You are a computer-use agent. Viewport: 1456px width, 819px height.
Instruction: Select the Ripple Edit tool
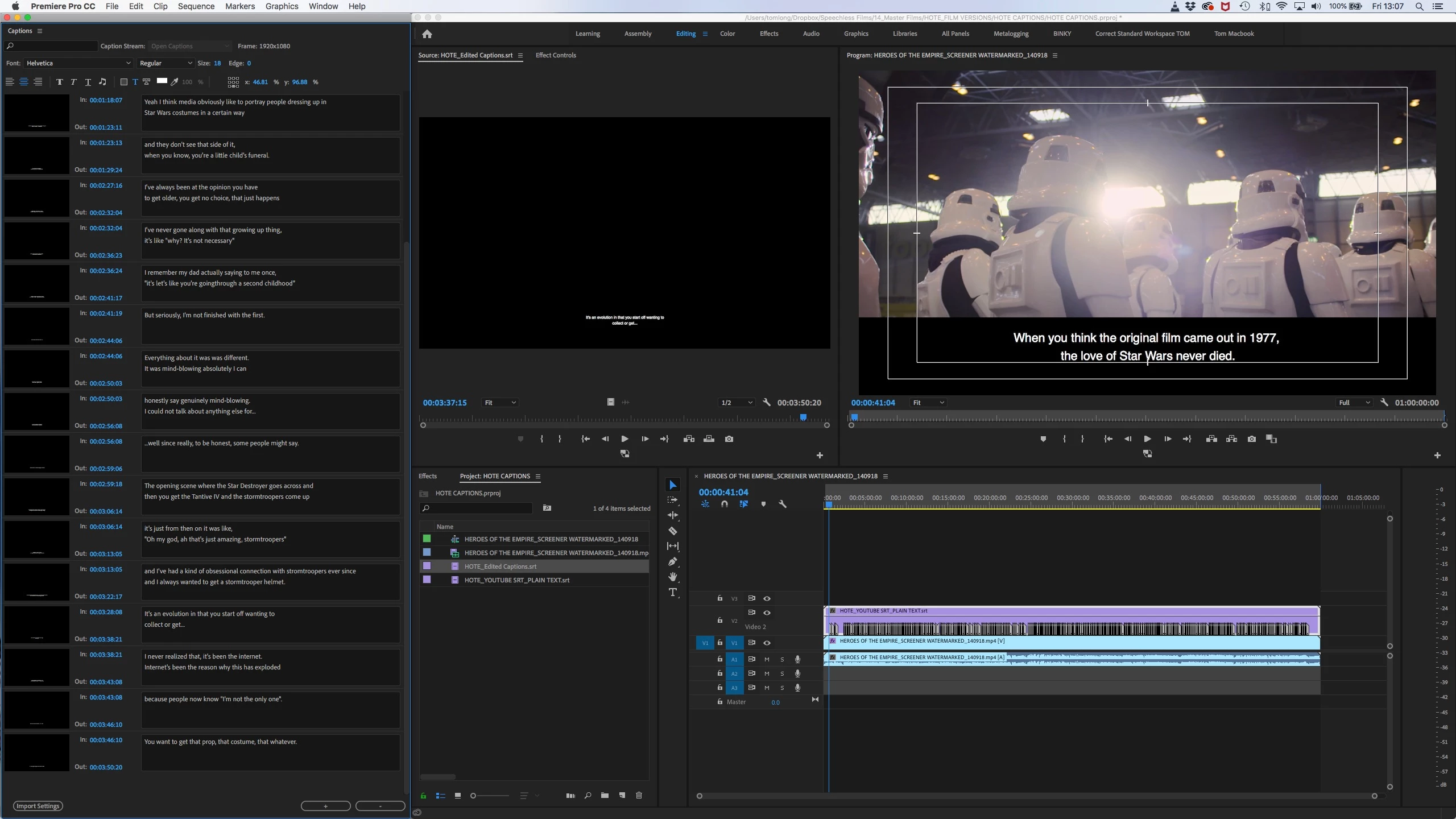(x=672, y=515)
